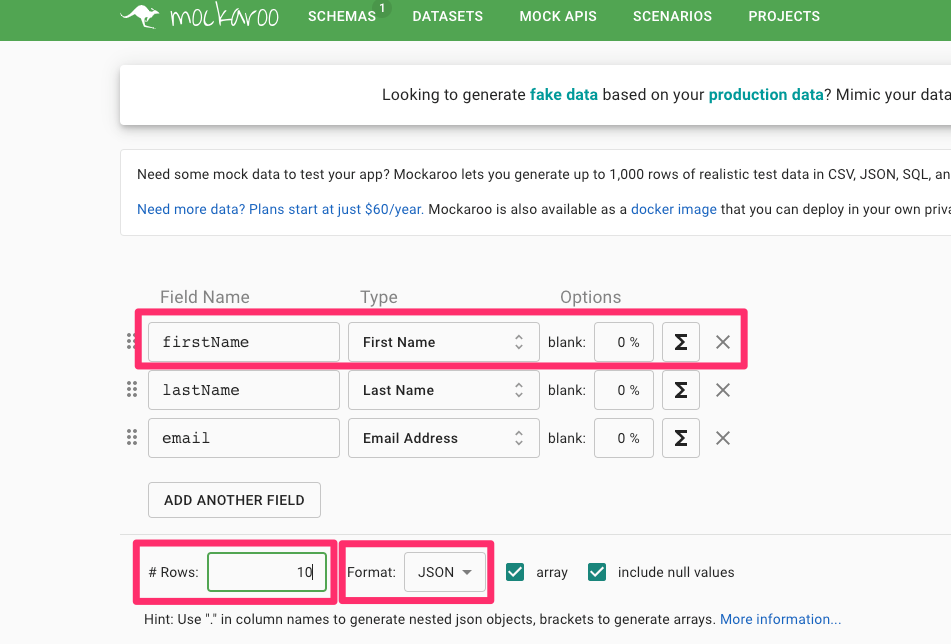Set blank percentage for email
The width and height of the screenshot is (951, 644).
click(623, 438)
